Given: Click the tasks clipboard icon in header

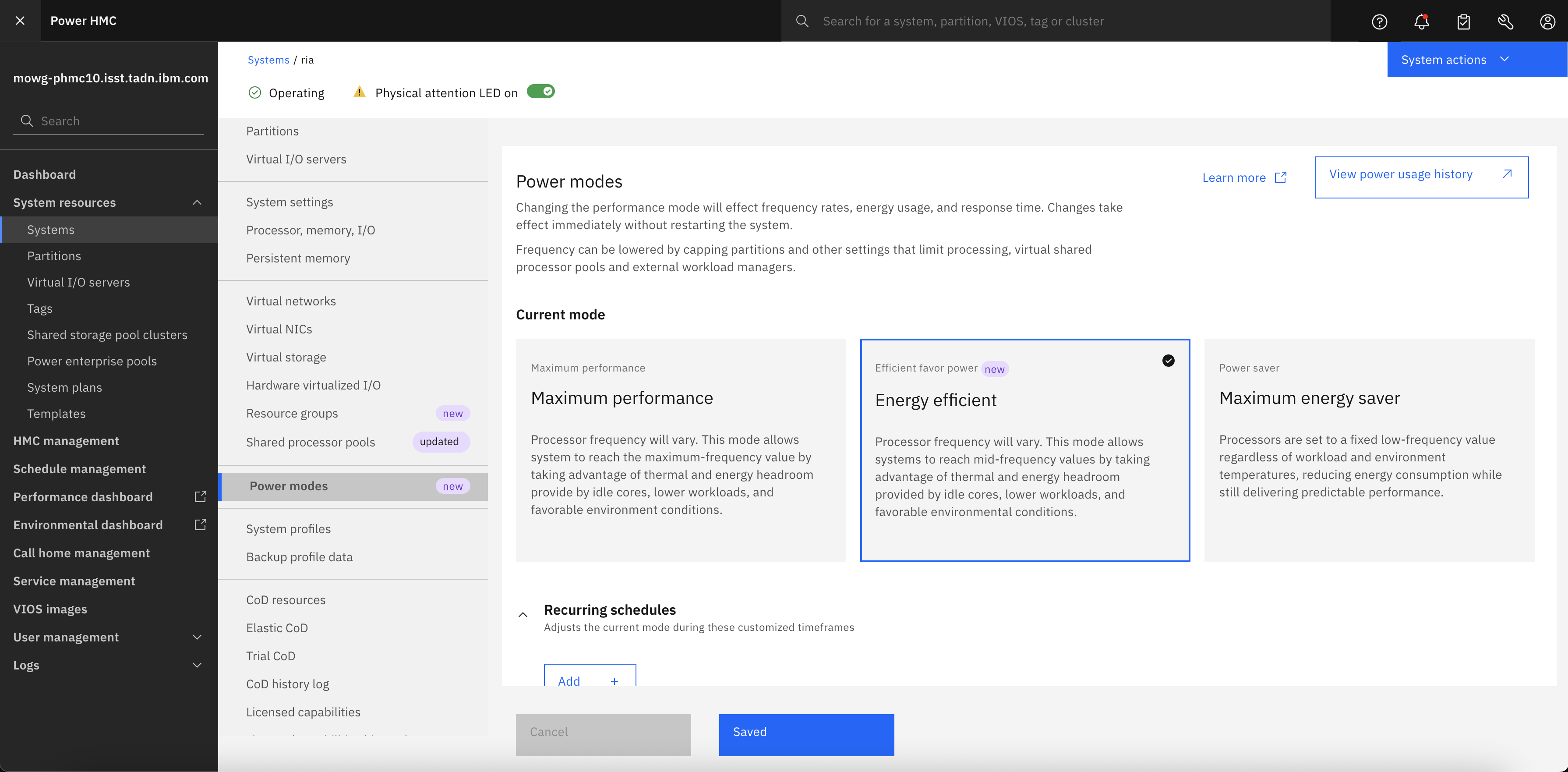Looking at the screenshot, I should pos(1464,21).
